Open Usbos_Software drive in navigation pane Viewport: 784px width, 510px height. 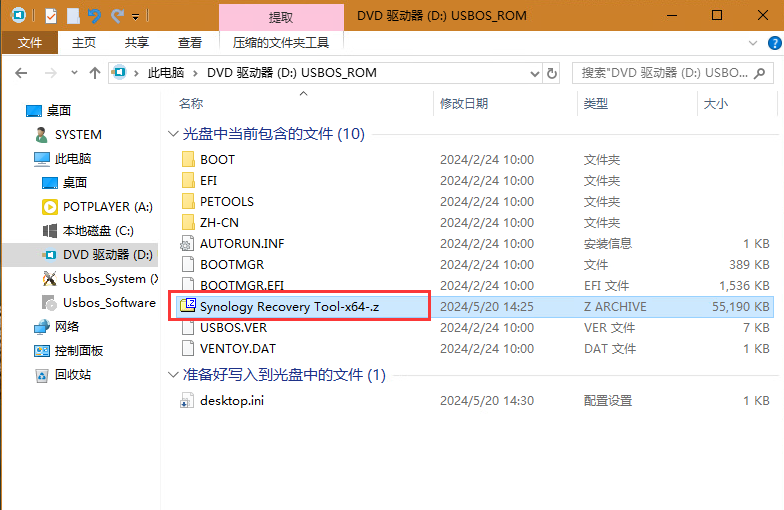(x=99, y=302)
